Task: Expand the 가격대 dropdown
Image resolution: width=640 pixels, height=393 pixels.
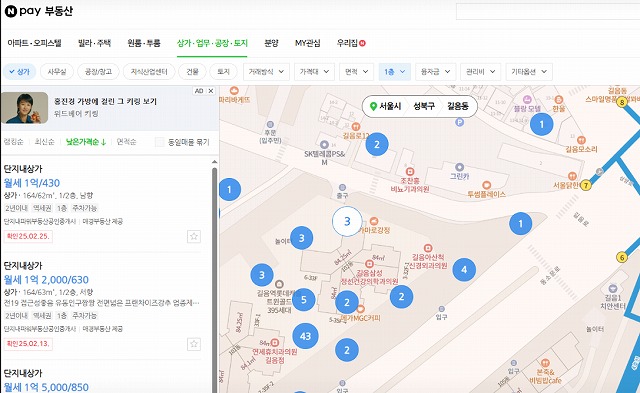Action: tap(314, 72)
